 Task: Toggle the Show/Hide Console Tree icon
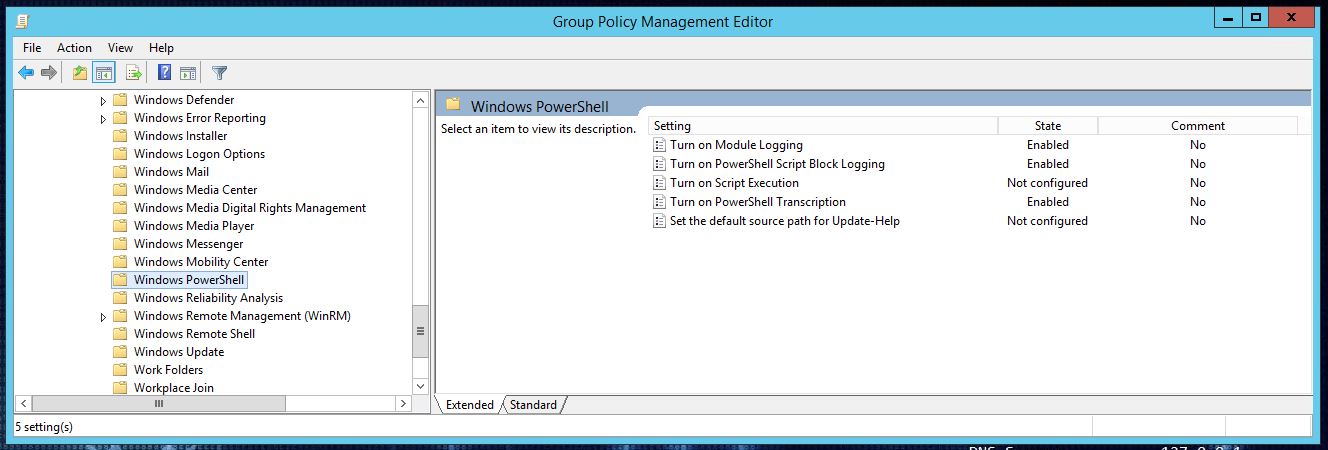[103, 72]
